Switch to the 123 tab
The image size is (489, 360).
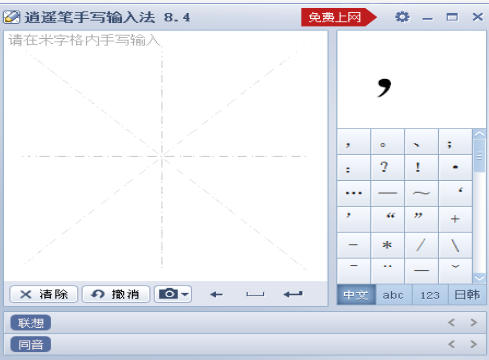coord(430,295)
